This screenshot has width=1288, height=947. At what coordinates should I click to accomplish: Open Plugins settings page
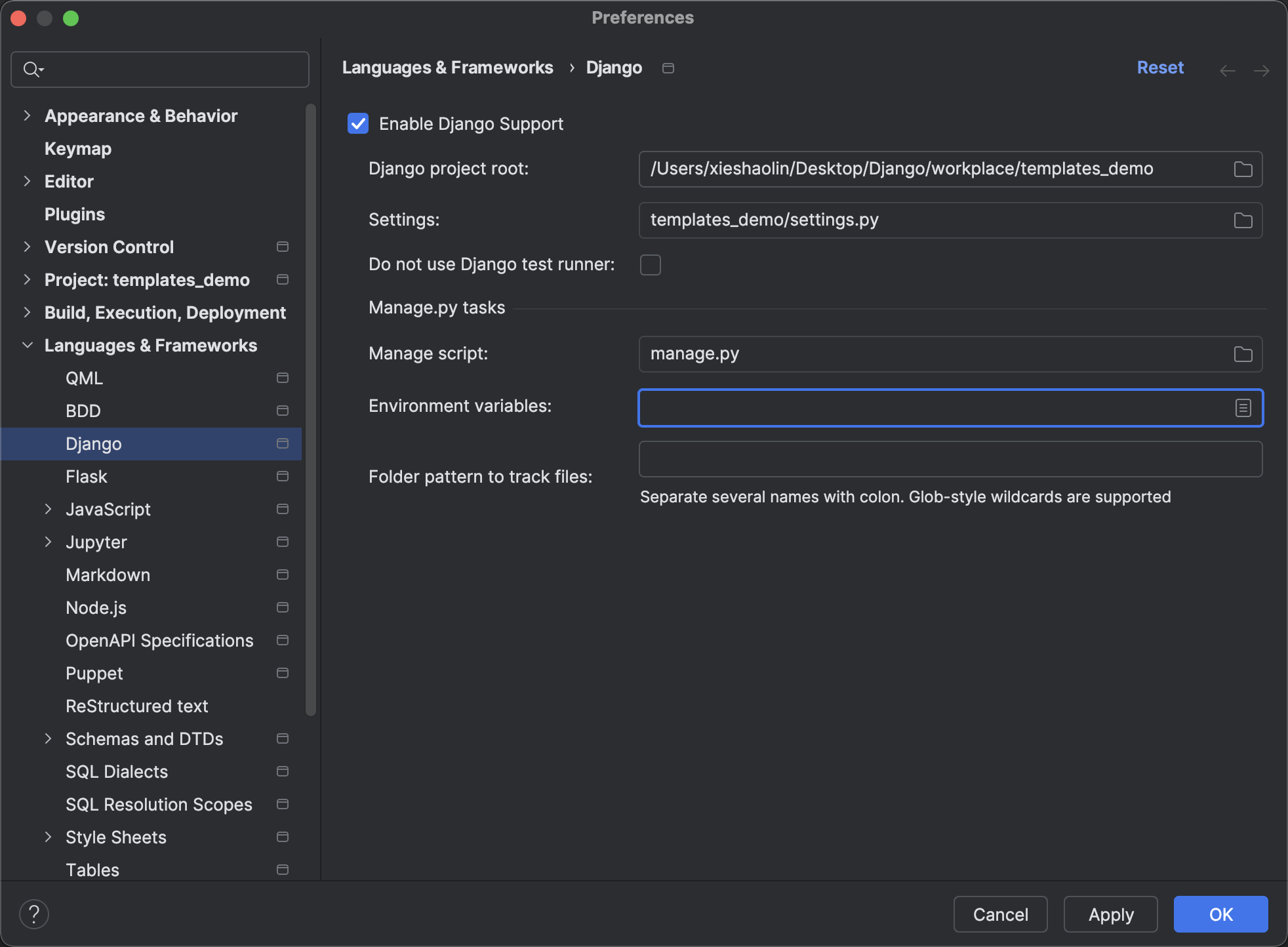point(75,214)
